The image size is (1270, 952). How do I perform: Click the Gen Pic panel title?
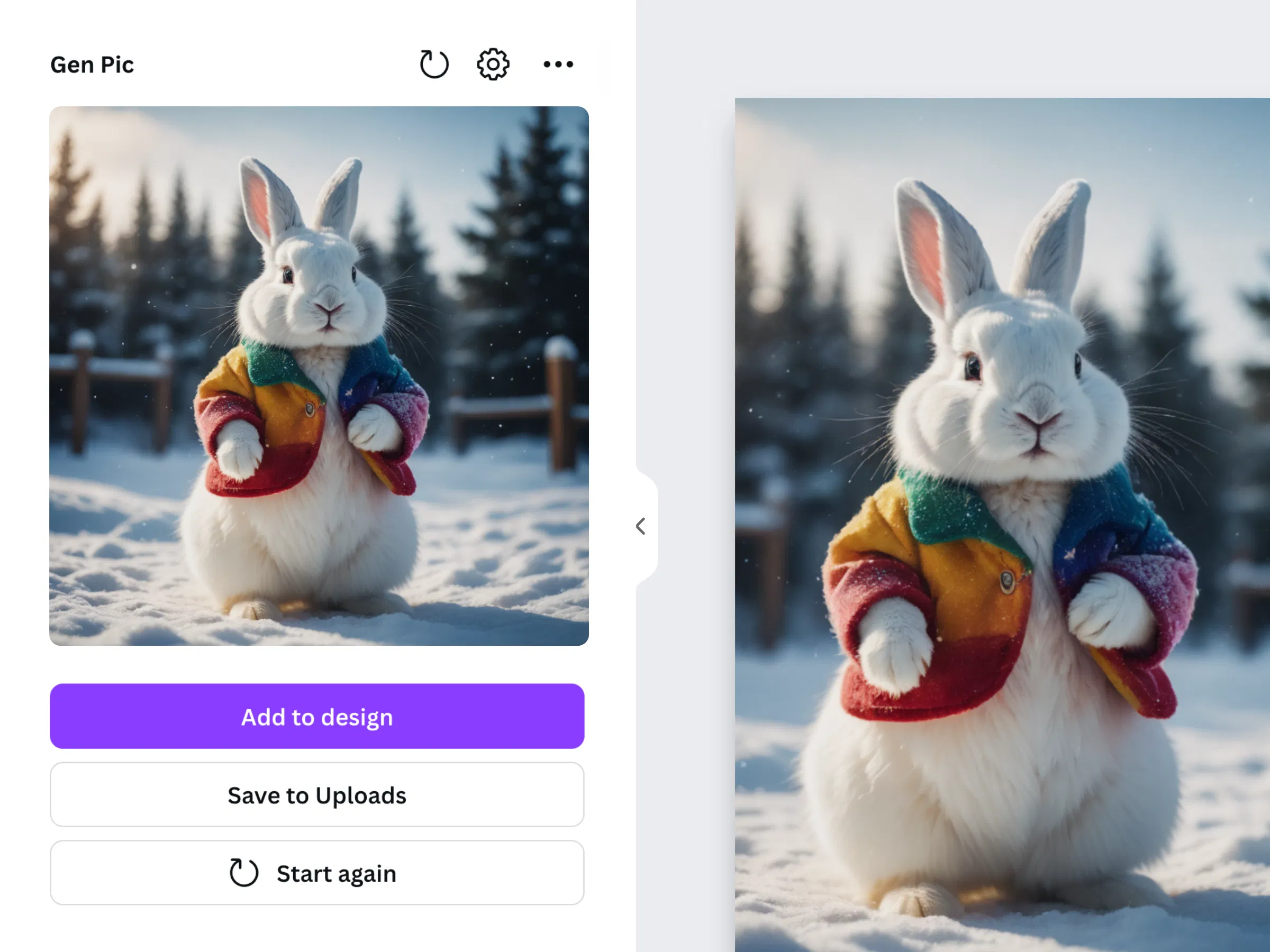coord(92,65)
